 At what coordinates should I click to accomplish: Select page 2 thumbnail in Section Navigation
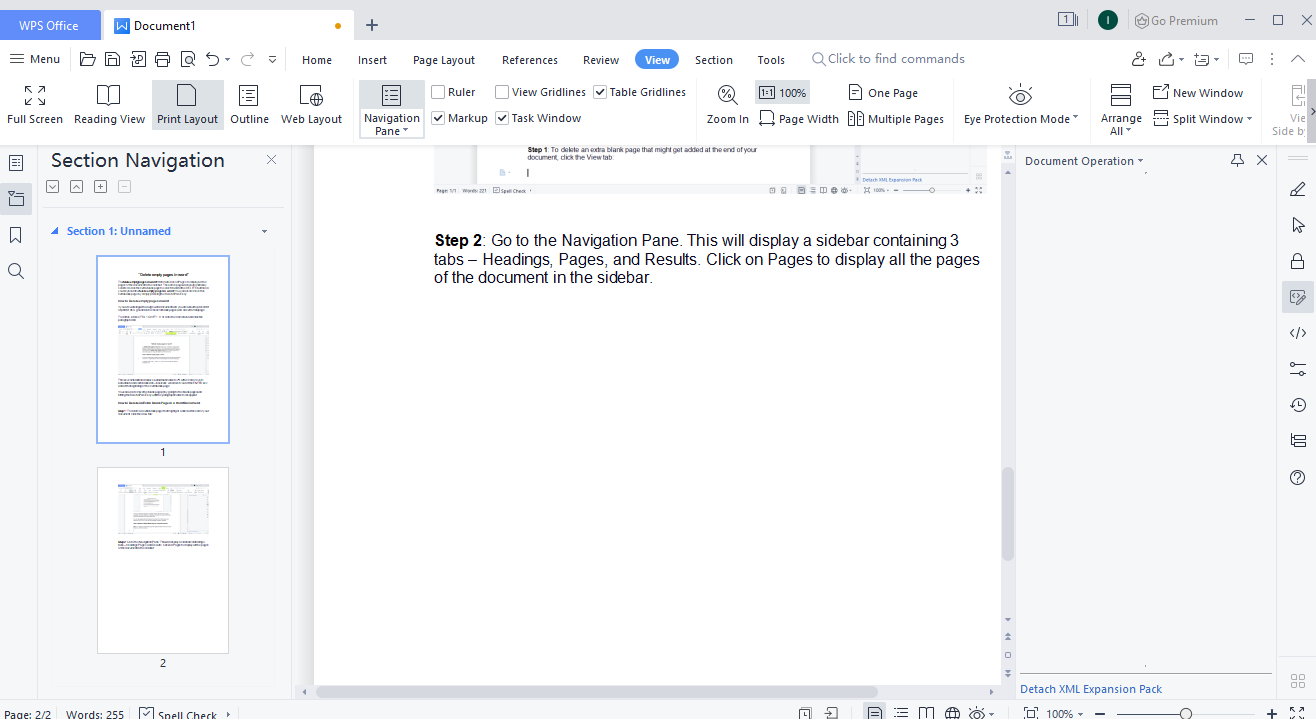click(162, 560)
